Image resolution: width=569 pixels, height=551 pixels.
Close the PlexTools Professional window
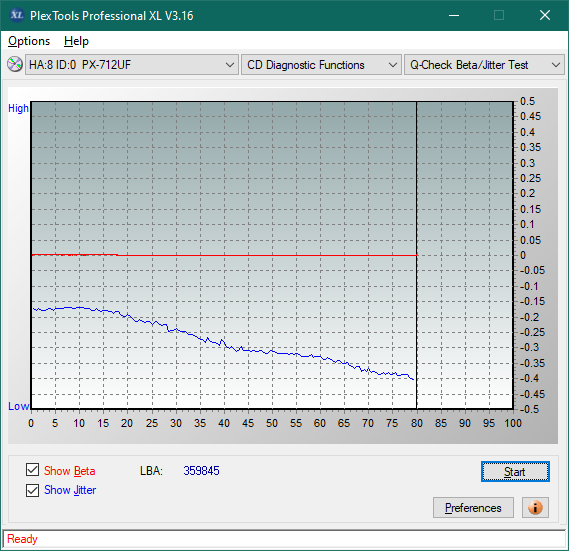[545, 15]
